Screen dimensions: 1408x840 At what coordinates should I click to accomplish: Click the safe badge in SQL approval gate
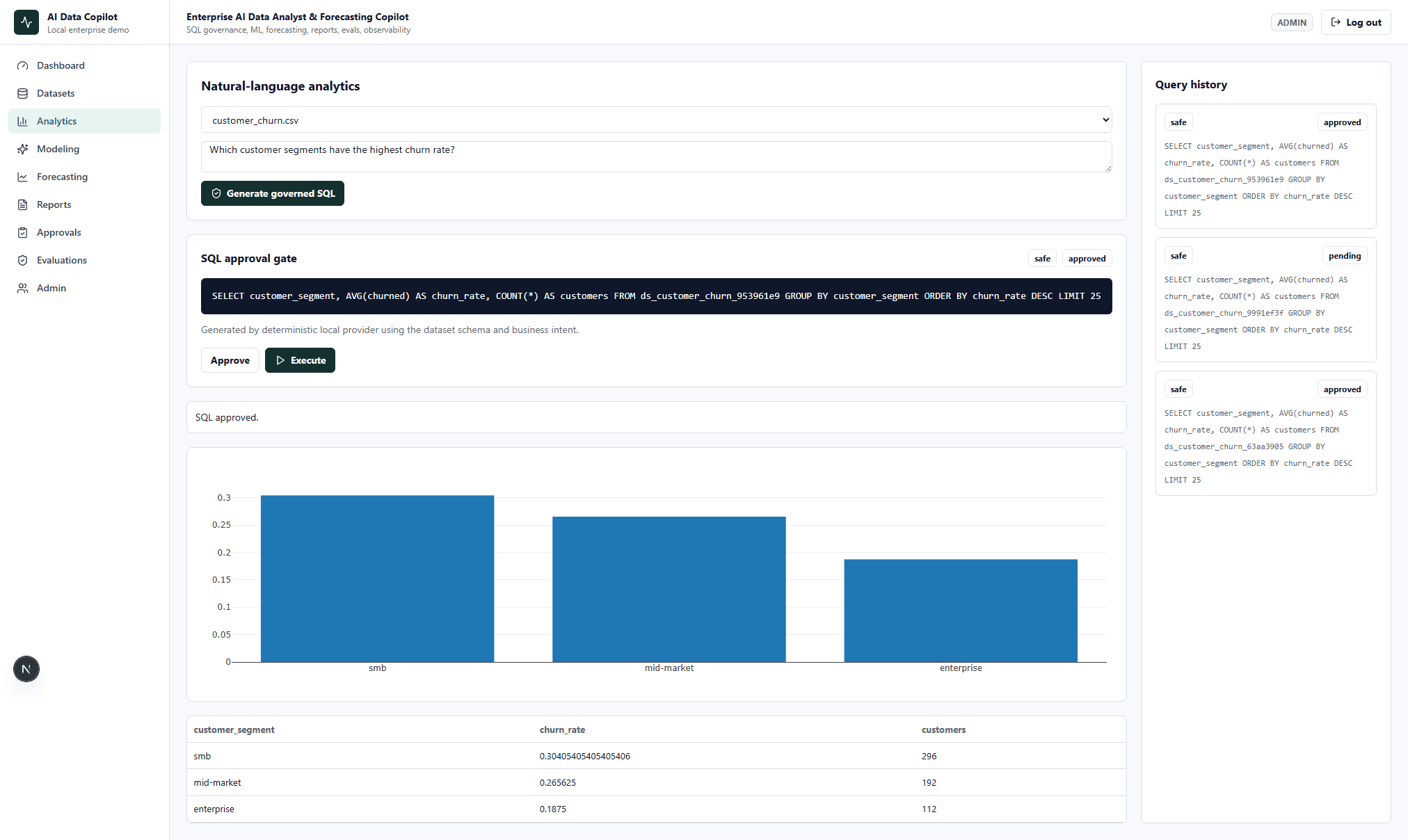1042,259
